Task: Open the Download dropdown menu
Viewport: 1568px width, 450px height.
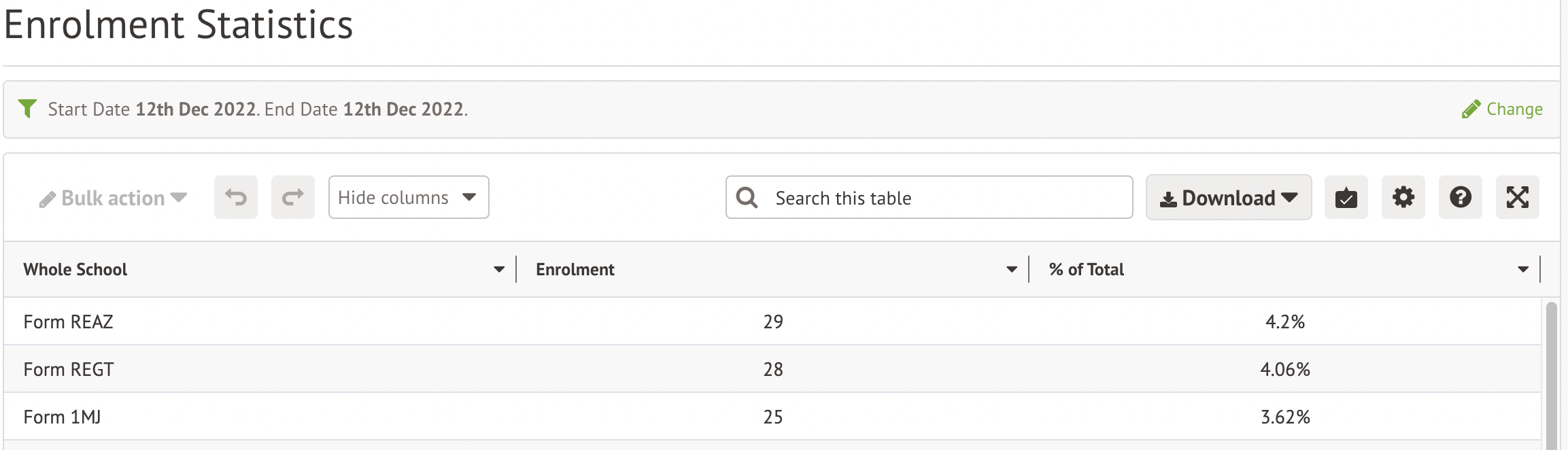Action: [1228, 198]
